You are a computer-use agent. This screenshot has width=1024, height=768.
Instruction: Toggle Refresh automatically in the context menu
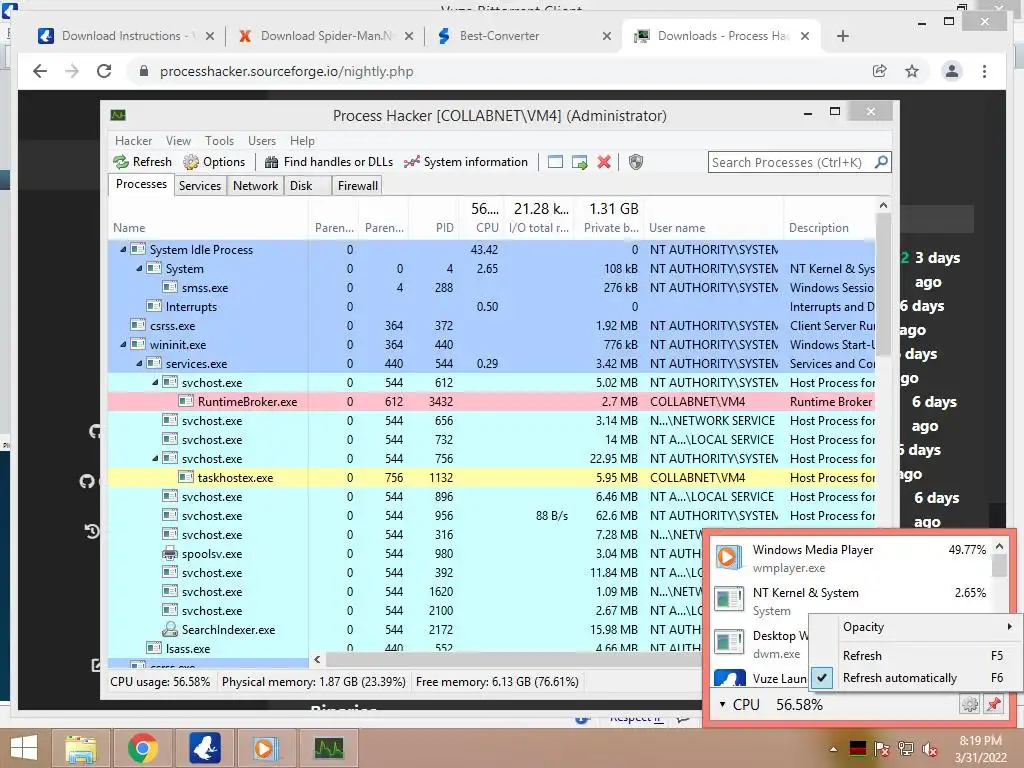tap(916, 678)
